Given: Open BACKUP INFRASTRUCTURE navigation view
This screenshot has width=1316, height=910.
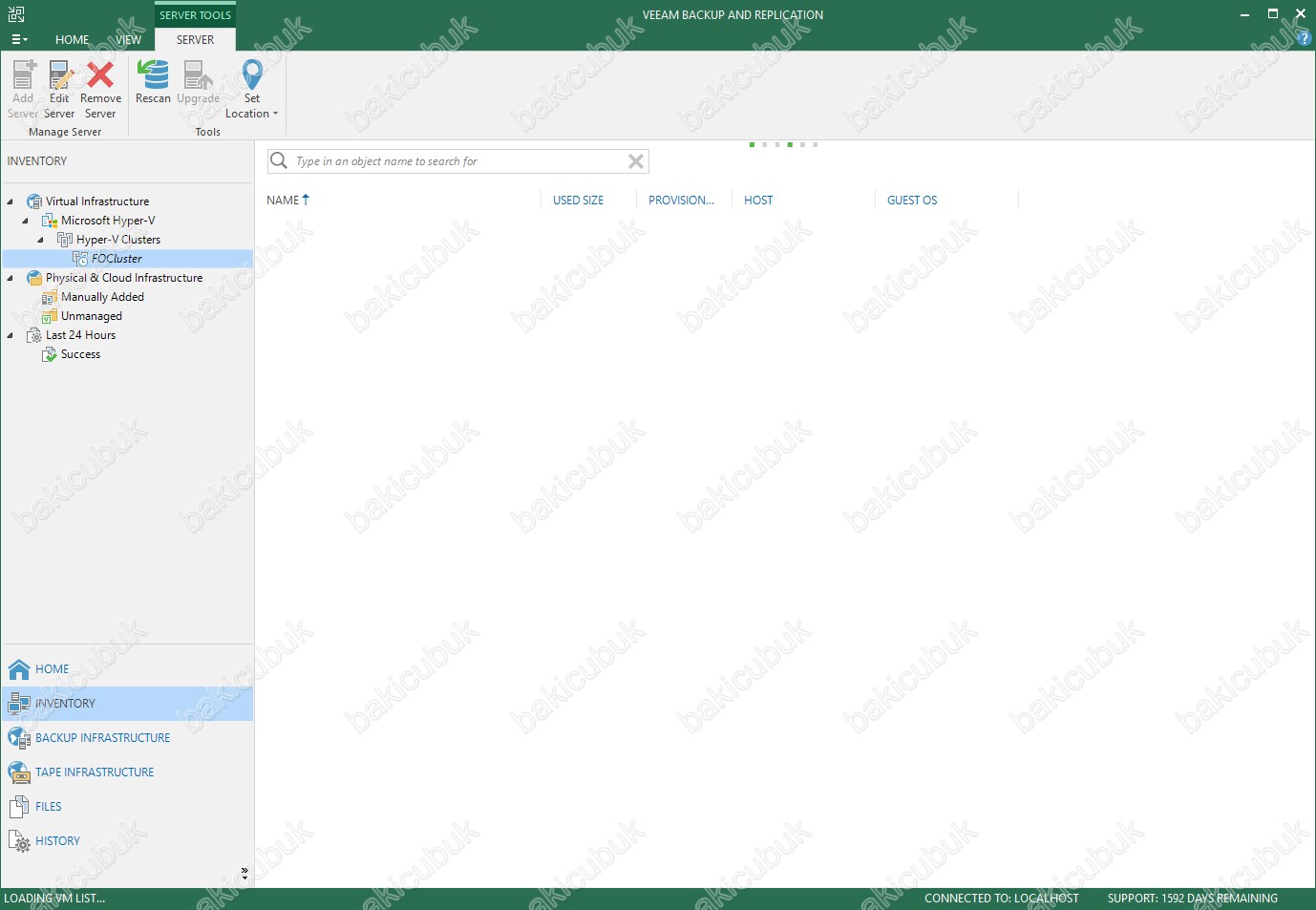Looking at the screenshot, I should pos(127,738).
